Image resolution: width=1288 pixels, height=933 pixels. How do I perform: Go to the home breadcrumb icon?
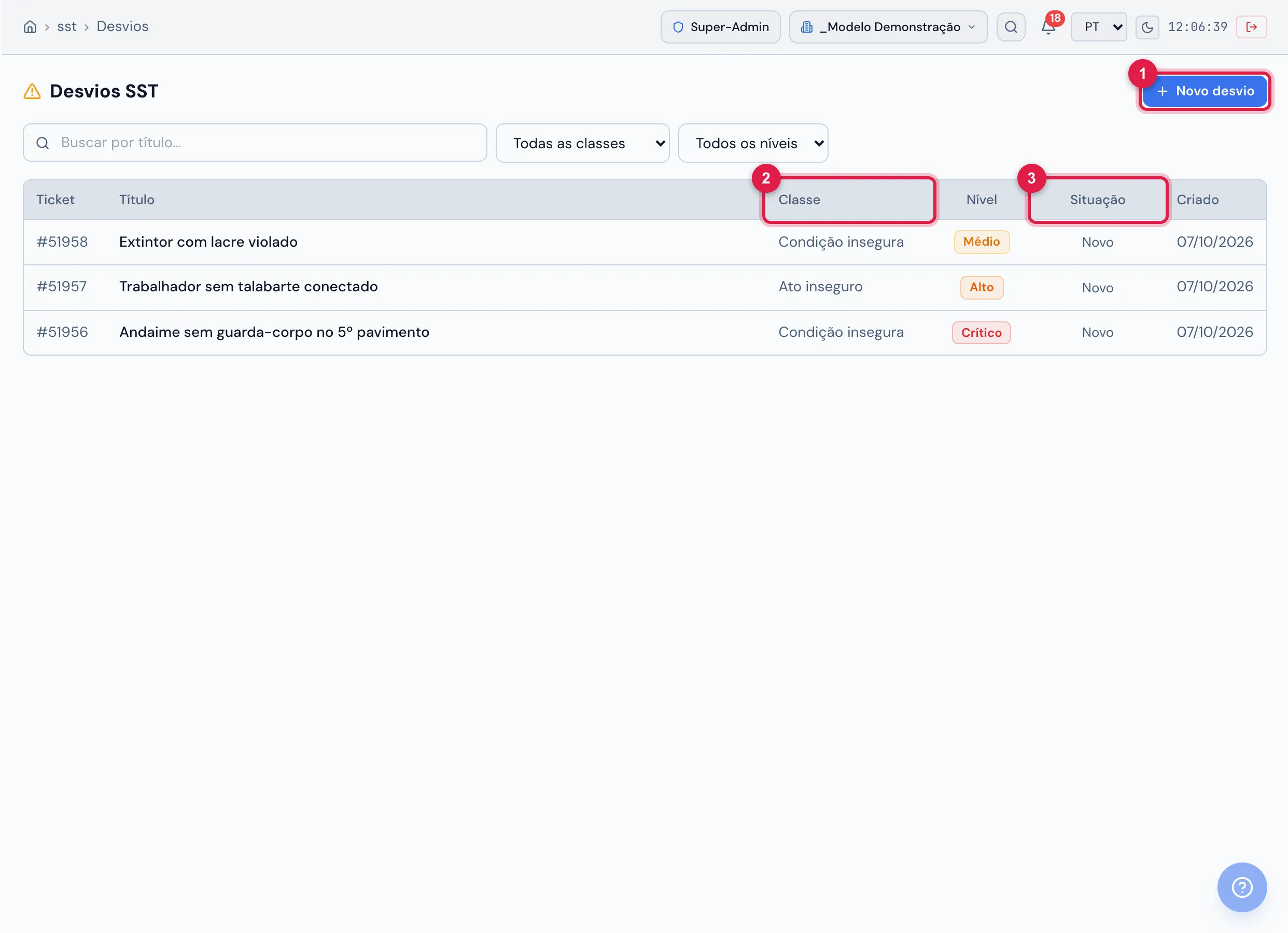click(x=30, y=26)
